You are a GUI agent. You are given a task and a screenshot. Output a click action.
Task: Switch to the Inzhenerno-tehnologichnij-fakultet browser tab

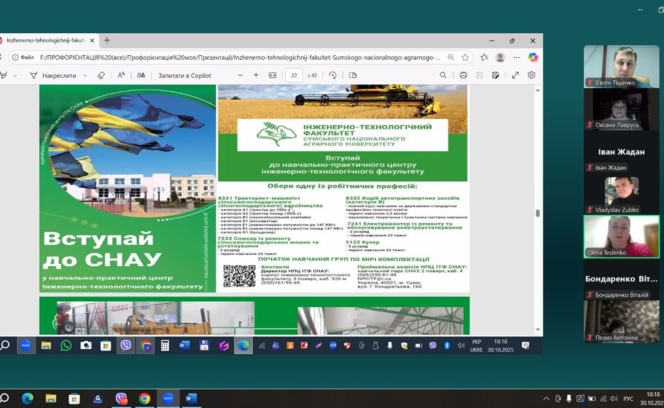[x=47, y=41]
